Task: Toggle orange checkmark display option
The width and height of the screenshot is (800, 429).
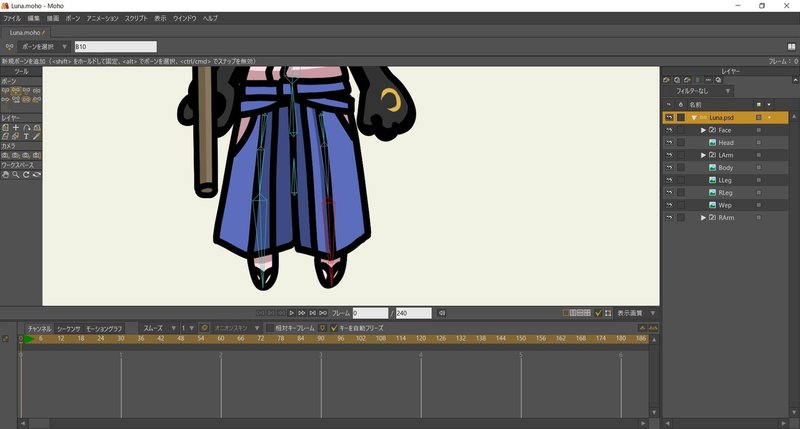Action: (x=598, y=313)
